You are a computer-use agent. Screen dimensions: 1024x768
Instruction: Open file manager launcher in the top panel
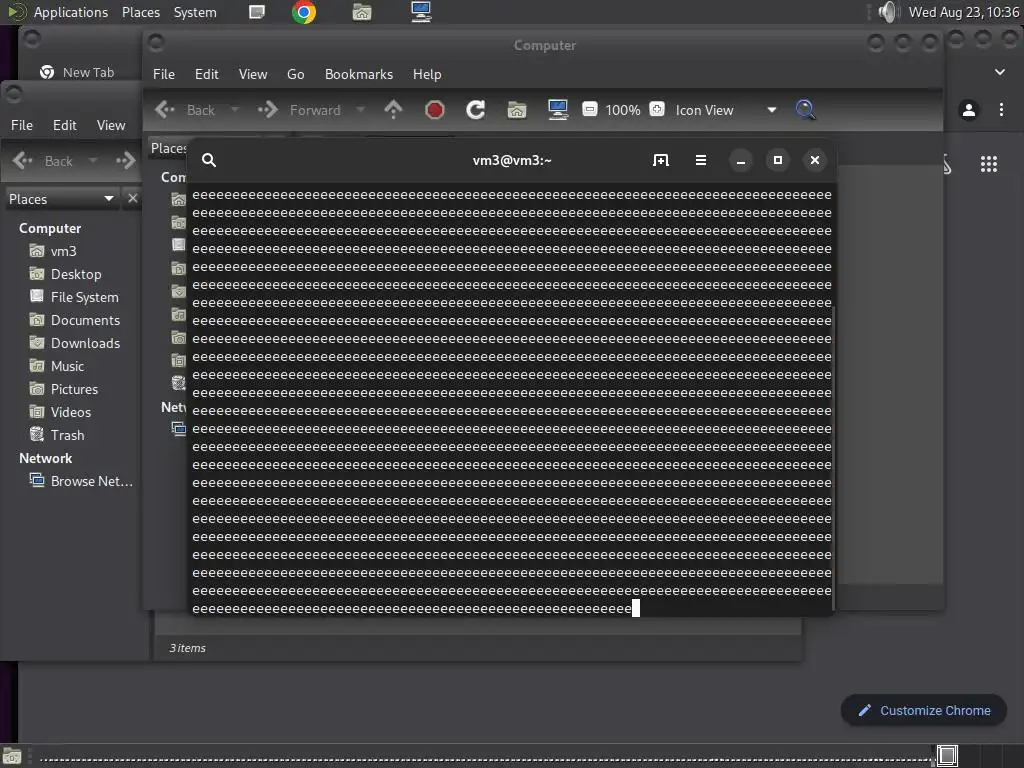point(362,12)
